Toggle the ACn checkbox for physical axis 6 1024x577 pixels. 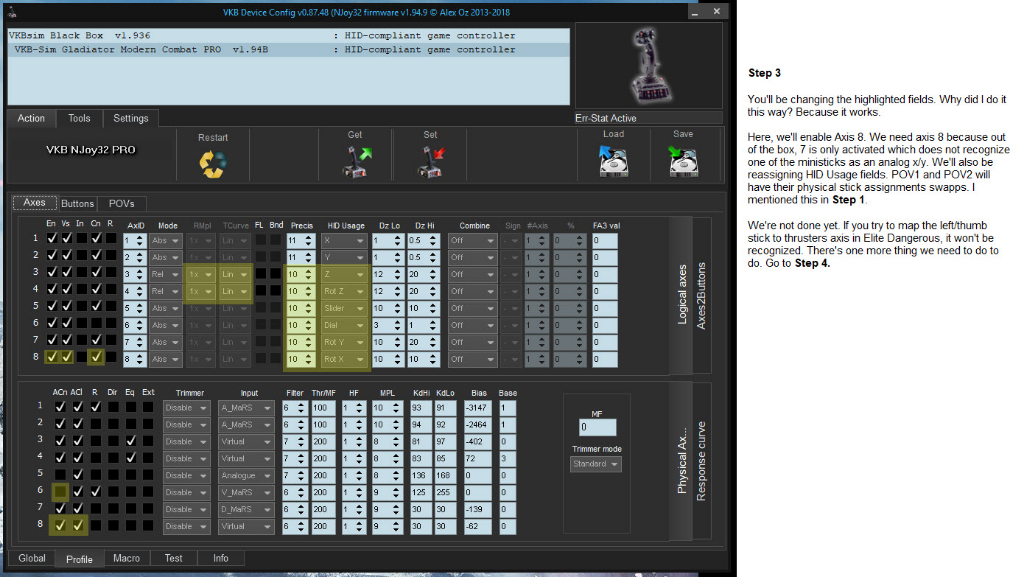tap(60, 492)
